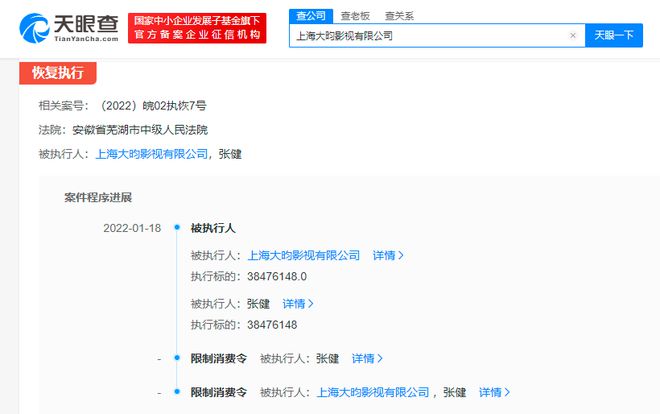
Task: Open 详情 next to 上海大昀影视有限公司 in timeline
Action: pos(388,255)
